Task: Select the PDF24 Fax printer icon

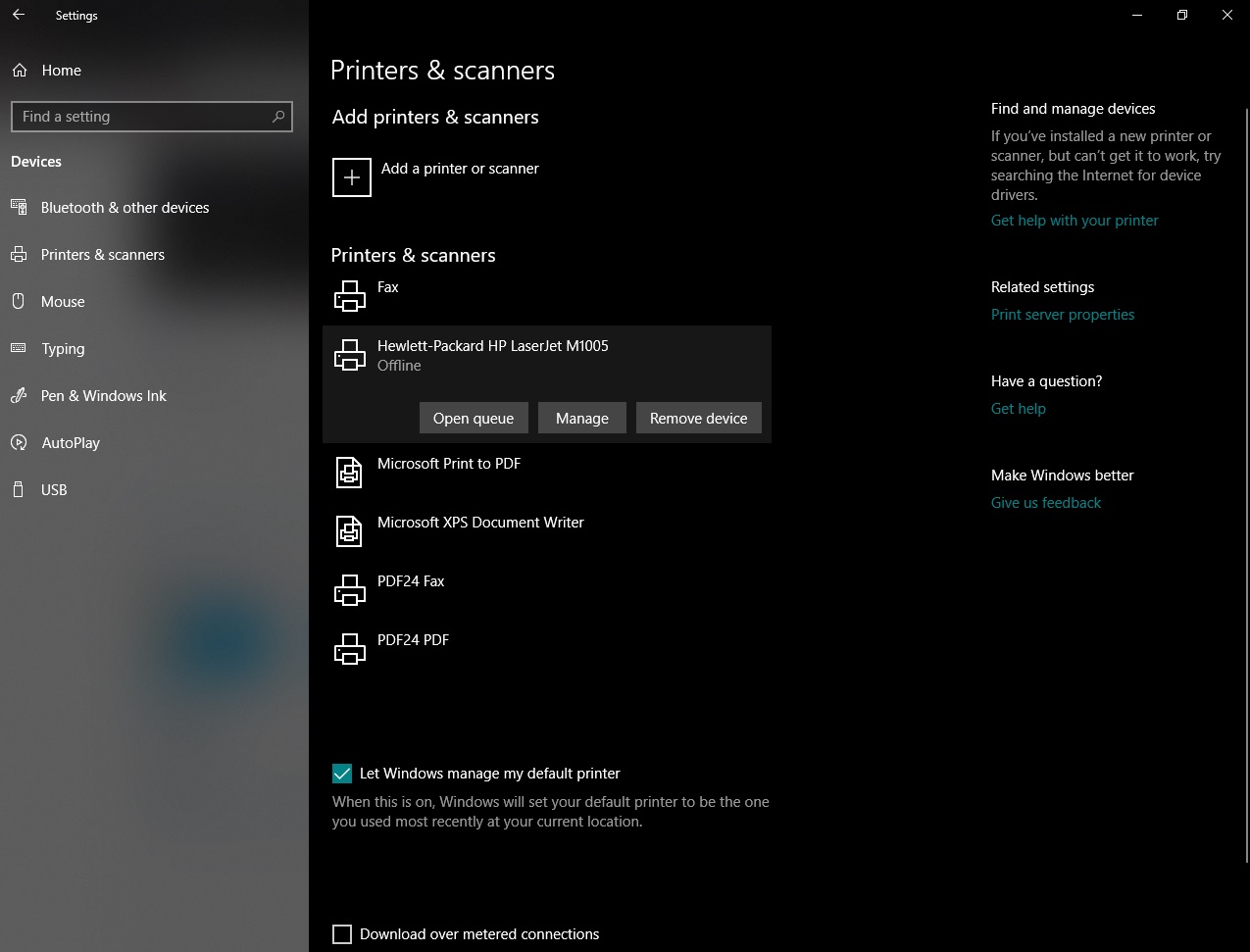Action: tap(350, 589)
